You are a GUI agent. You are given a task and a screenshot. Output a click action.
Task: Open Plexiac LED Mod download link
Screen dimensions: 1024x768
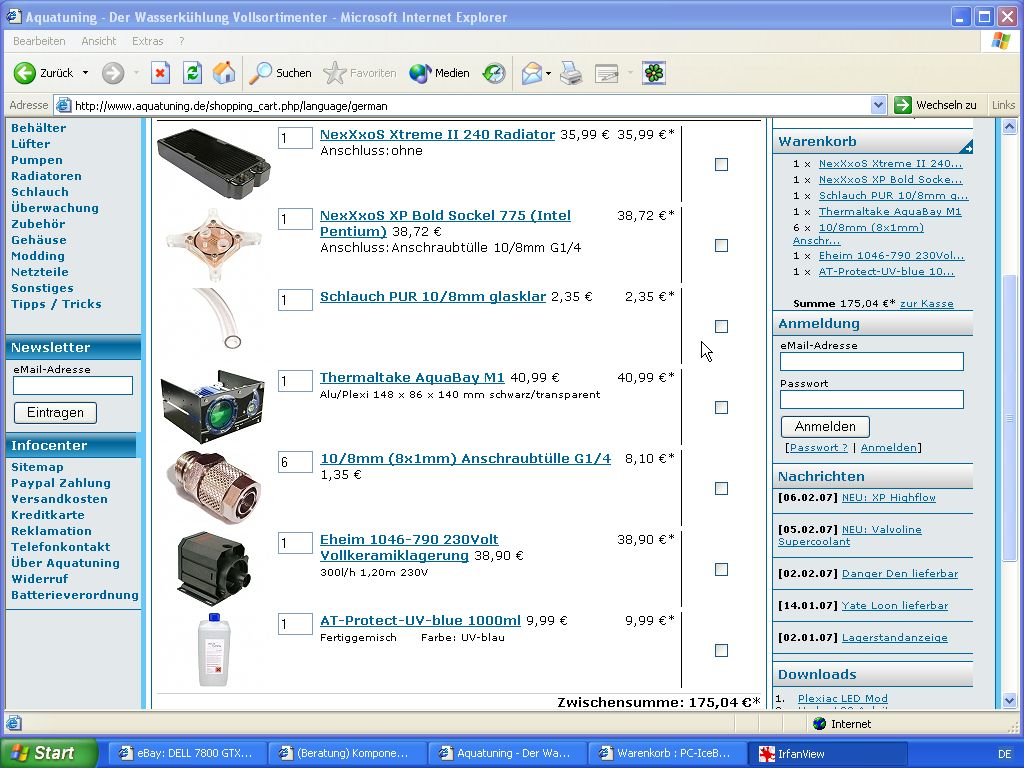(842, 699)
